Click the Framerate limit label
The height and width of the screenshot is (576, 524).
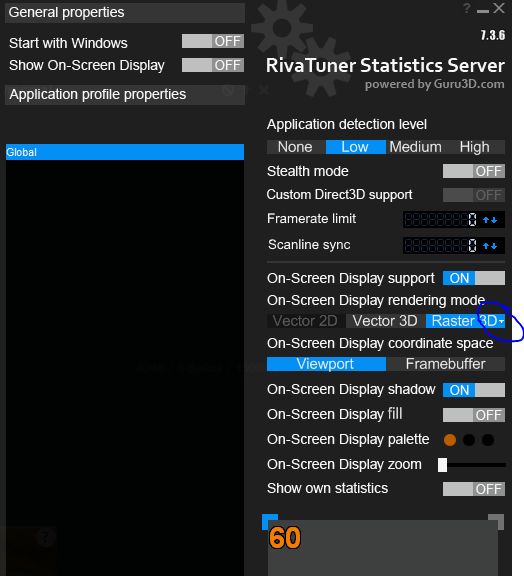point(311,219)
